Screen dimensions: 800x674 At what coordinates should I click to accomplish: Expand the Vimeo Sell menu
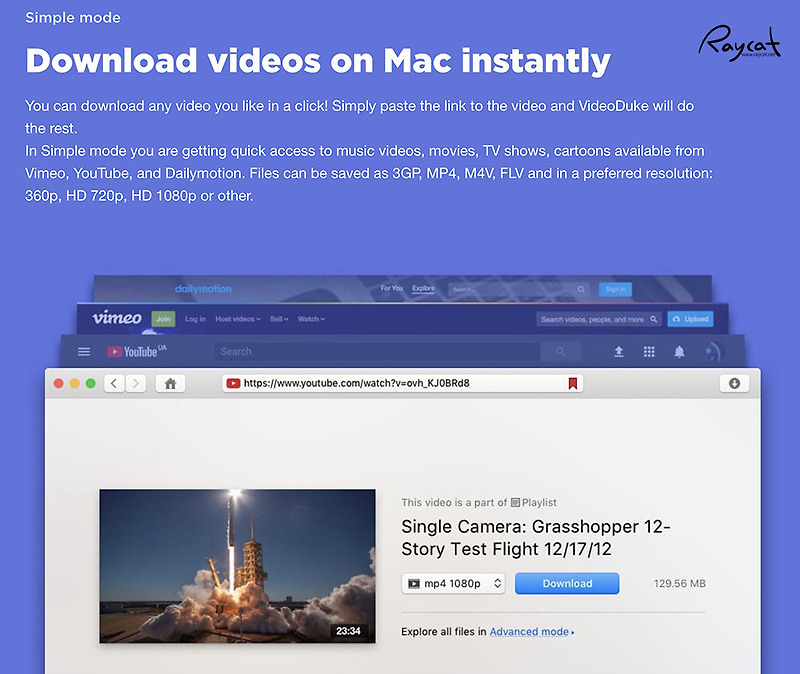click(279, 319)
